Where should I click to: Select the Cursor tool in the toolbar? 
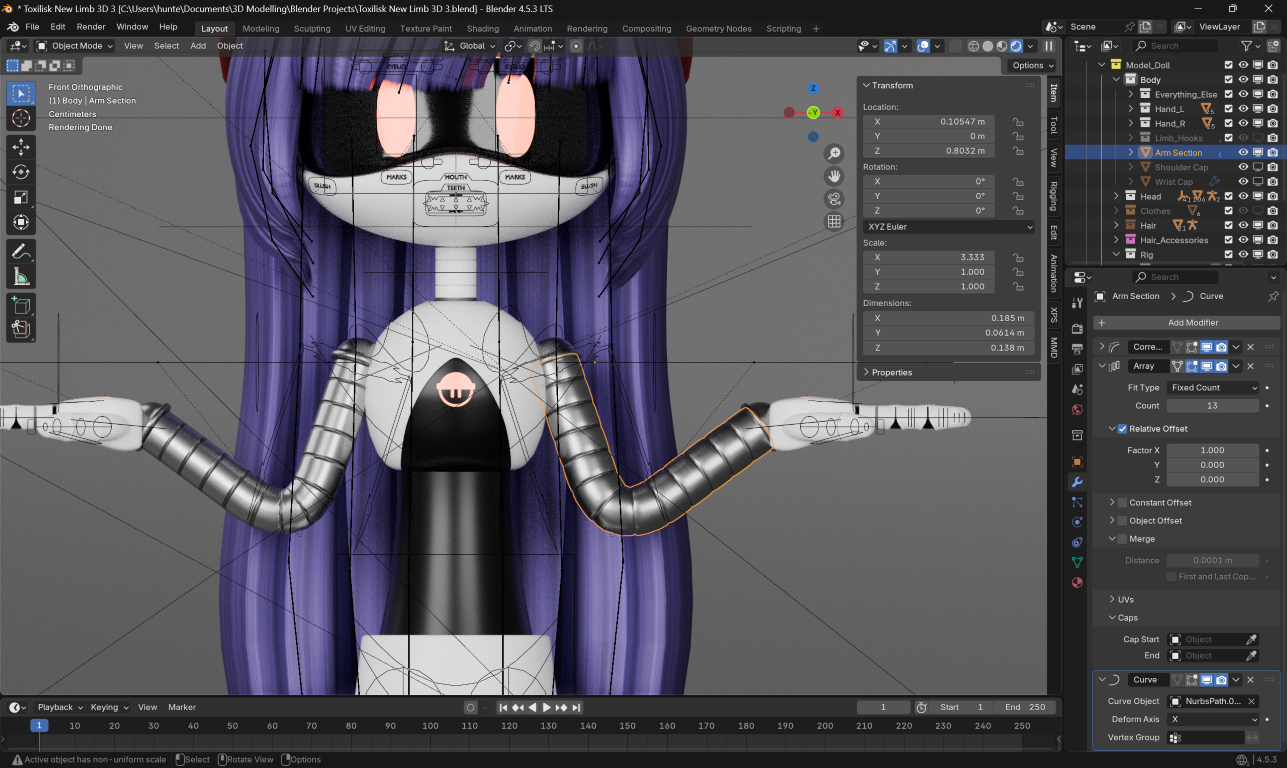(x=21, y=119)
